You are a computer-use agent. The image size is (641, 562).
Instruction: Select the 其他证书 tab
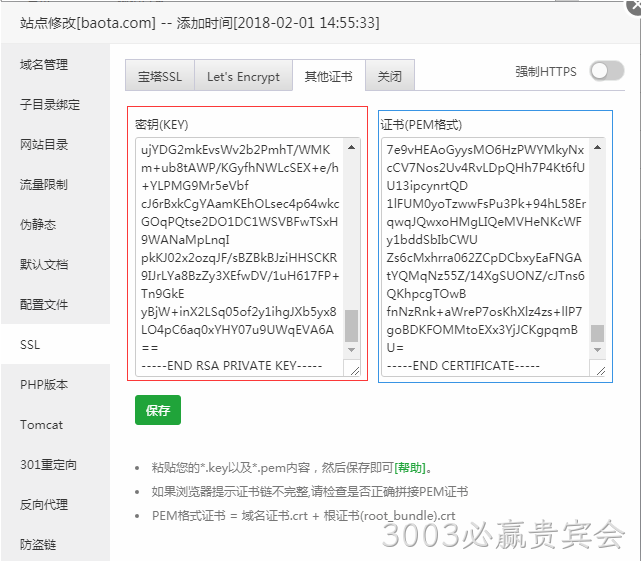(x=329, y=76)
